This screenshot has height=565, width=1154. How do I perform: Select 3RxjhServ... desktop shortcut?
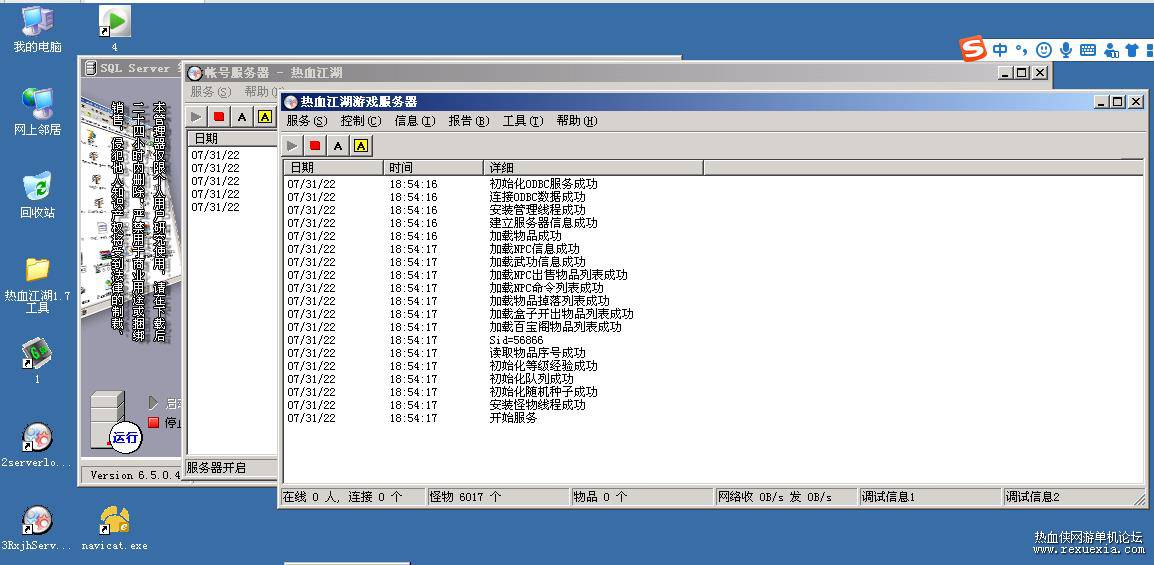[38, 527]
